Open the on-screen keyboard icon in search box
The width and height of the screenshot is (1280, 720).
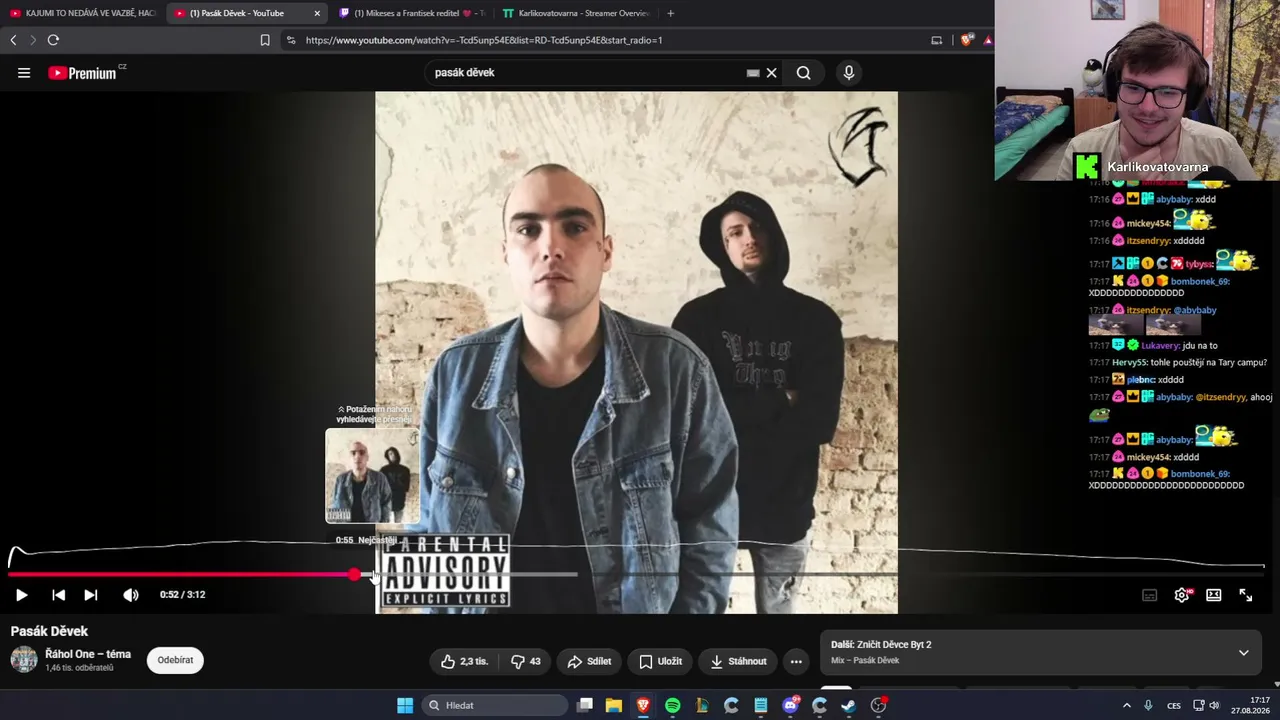[753, 73]
